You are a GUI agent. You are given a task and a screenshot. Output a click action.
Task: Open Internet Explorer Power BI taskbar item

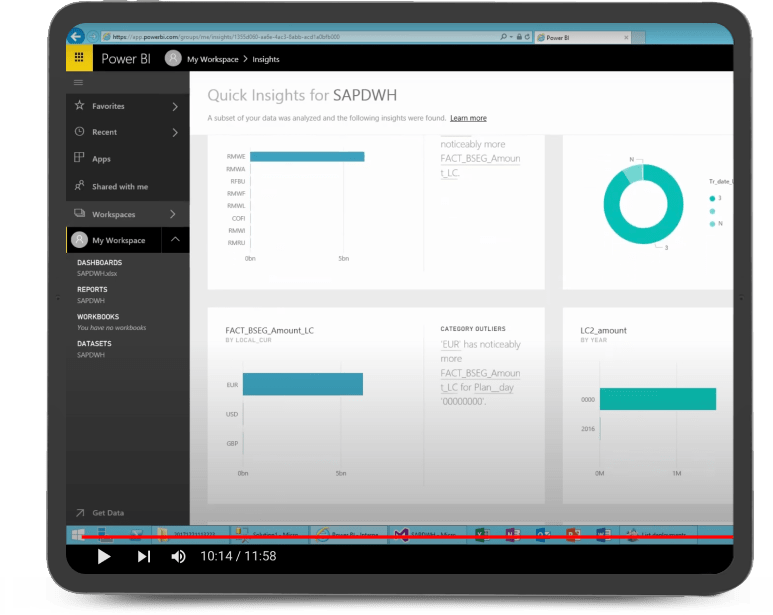point(349,535)
